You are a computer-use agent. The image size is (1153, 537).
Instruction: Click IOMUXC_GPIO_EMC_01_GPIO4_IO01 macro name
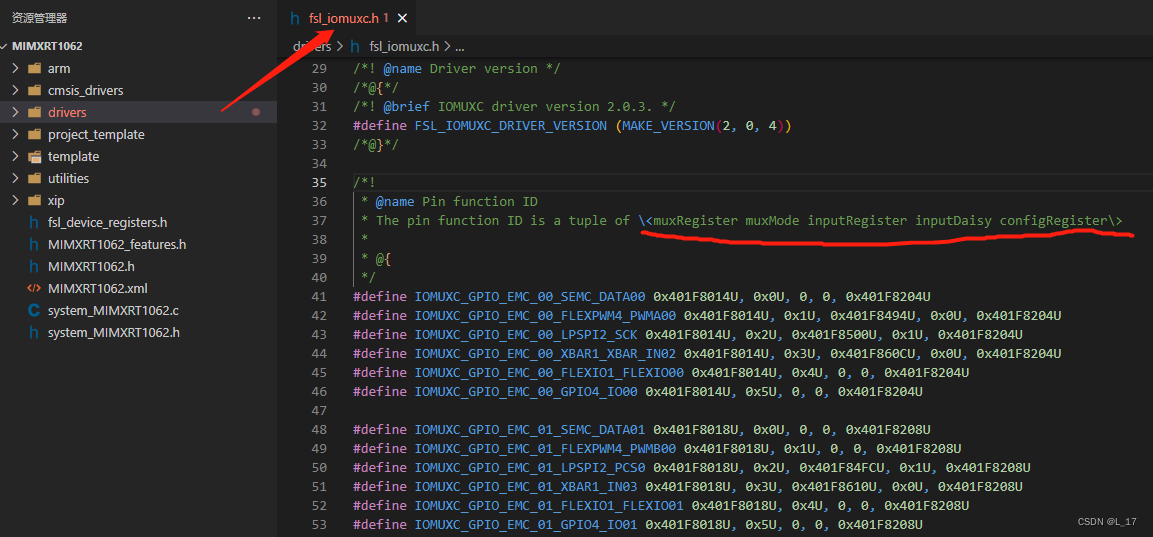click(526, 524)
